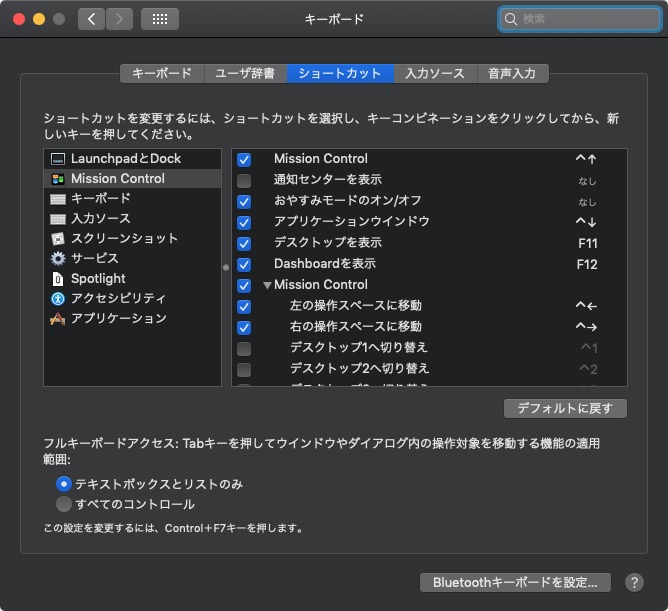Uncheck the アプリケーションウインドウ checkbox

tap(244, 222)
